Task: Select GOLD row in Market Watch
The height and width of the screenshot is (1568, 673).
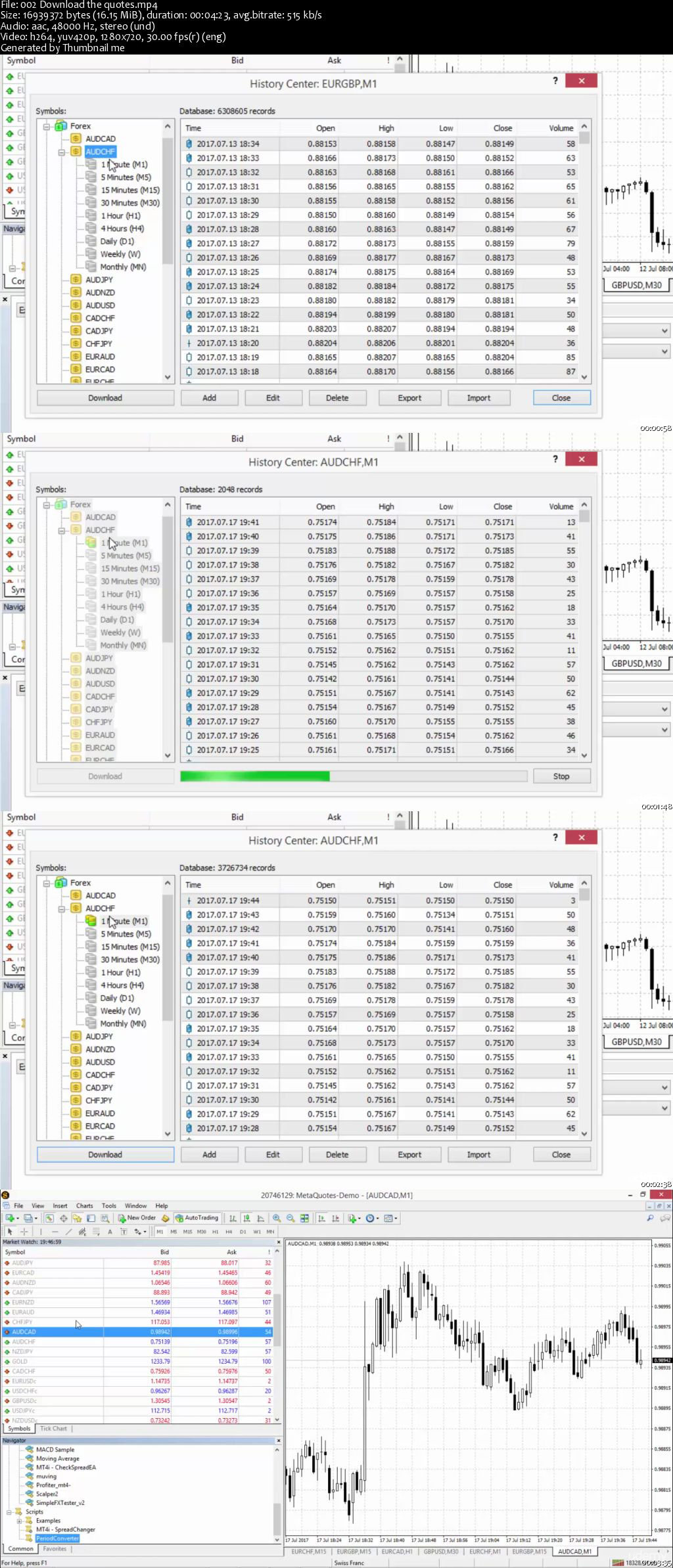Action: (138, 1361)
